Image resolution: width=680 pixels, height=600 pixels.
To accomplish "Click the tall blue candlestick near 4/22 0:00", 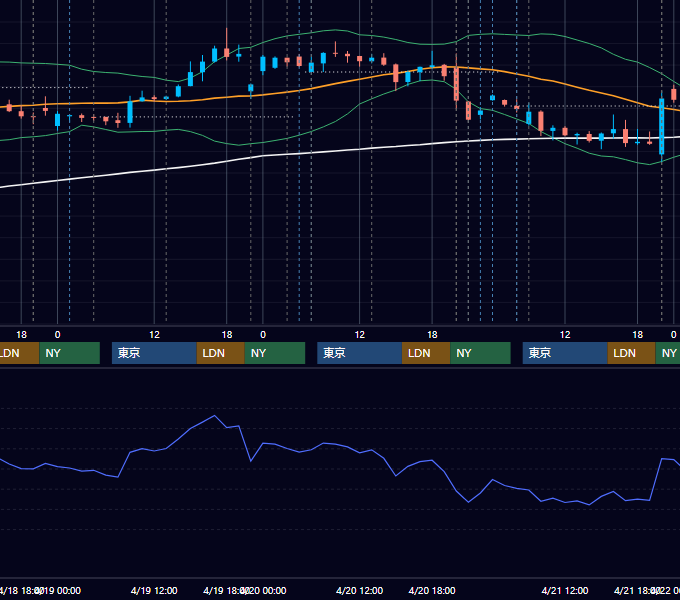I will point(661,126).
